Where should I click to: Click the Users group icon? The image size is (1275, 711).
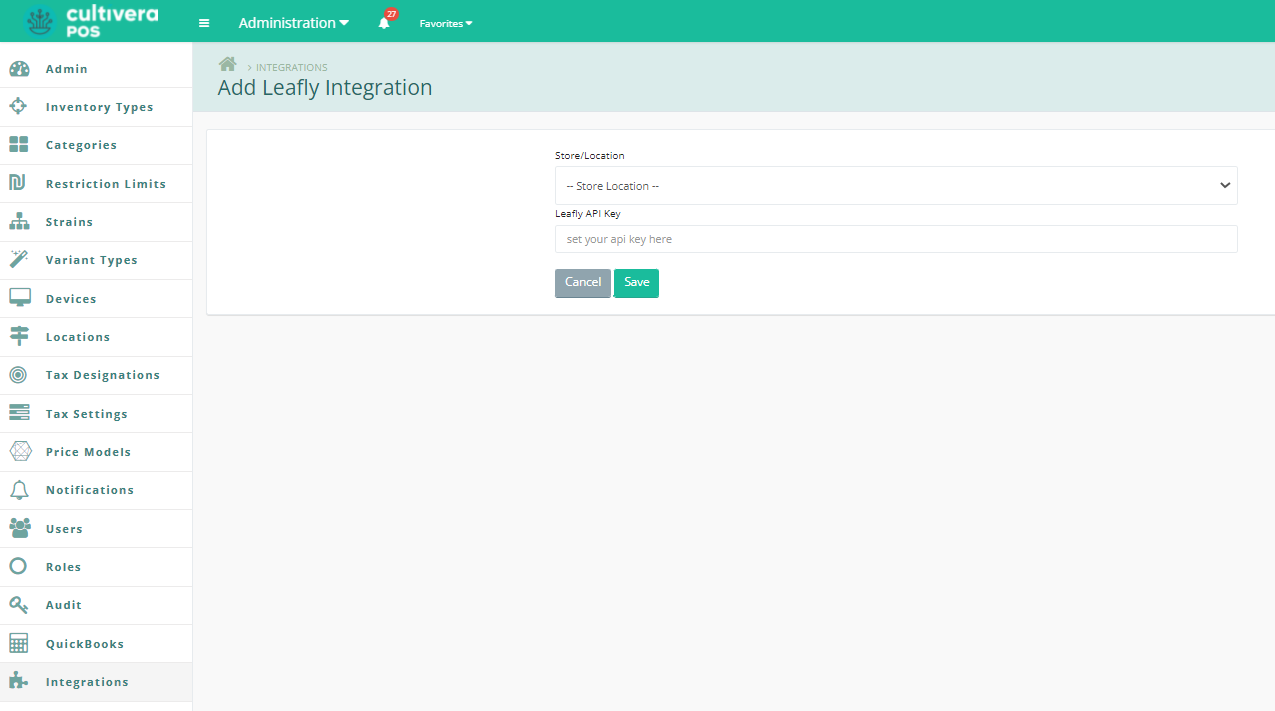[20, 528]
